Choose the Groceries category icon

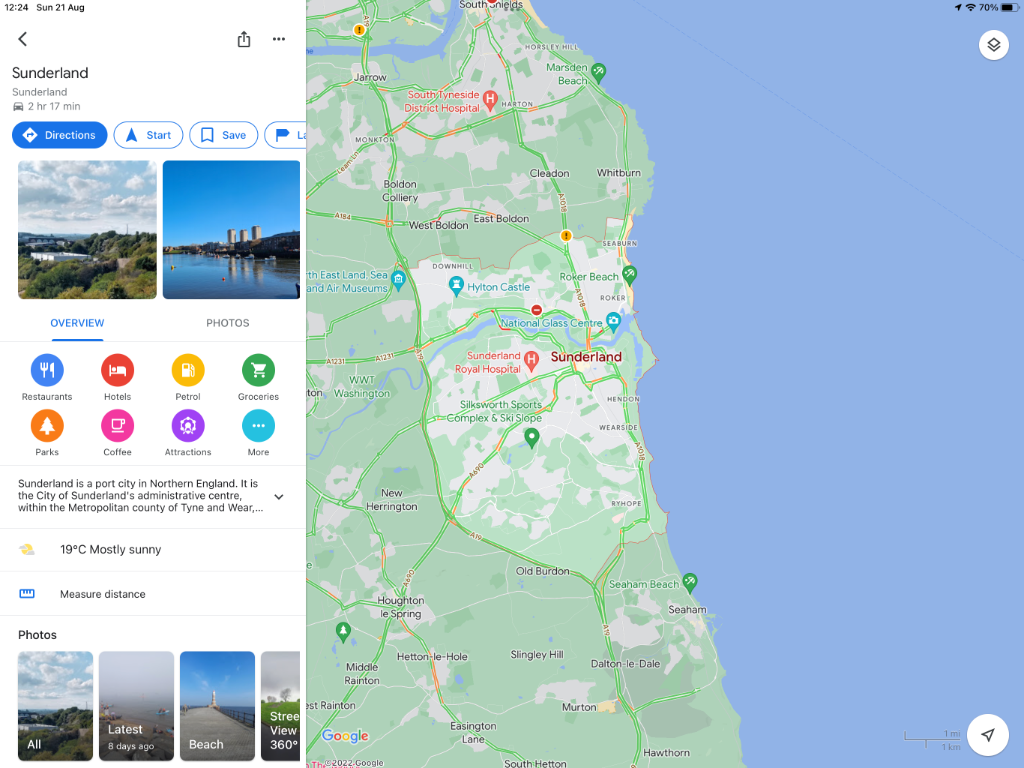click(x=258, y=371)
